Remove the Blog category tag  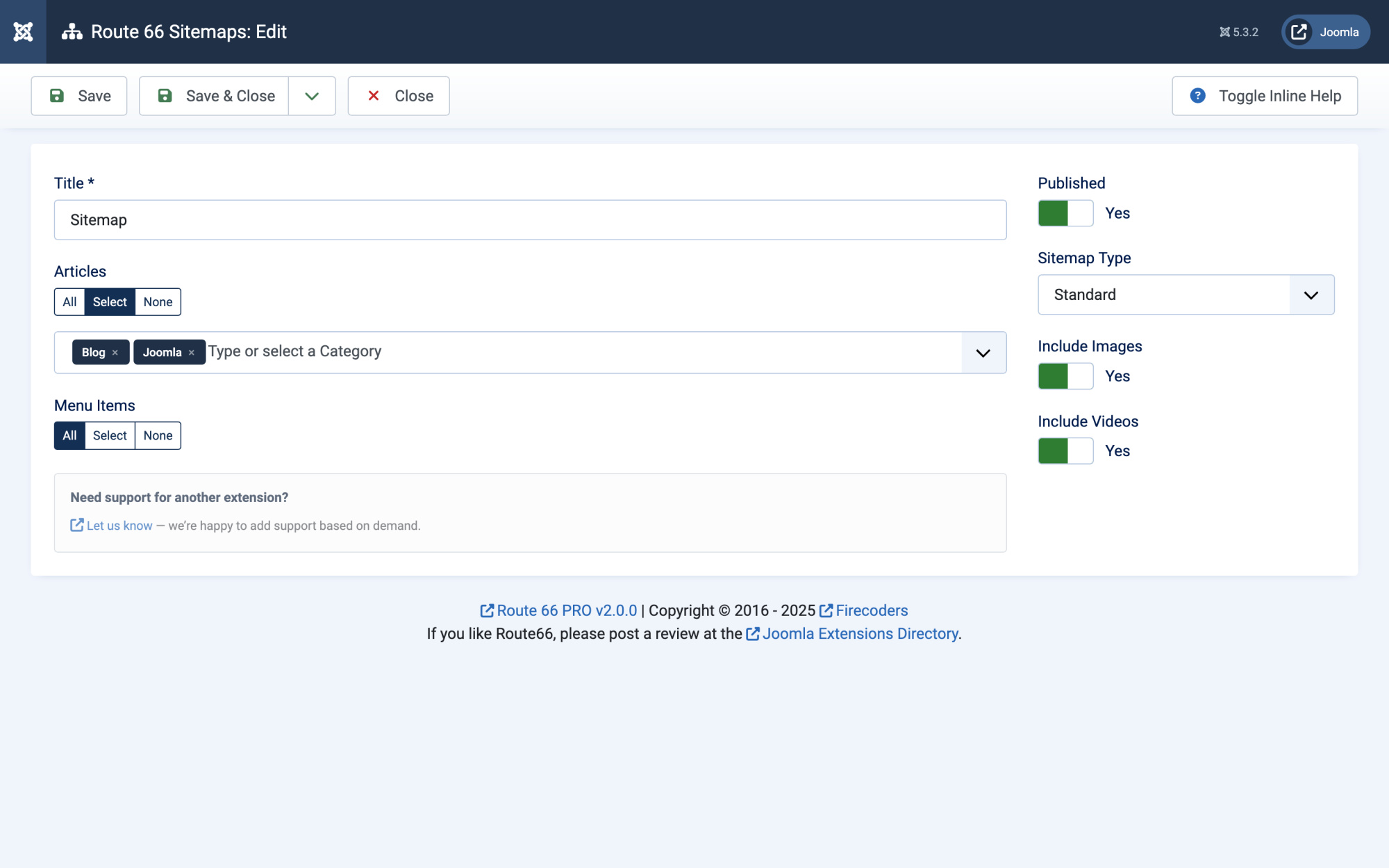(115, 353)
